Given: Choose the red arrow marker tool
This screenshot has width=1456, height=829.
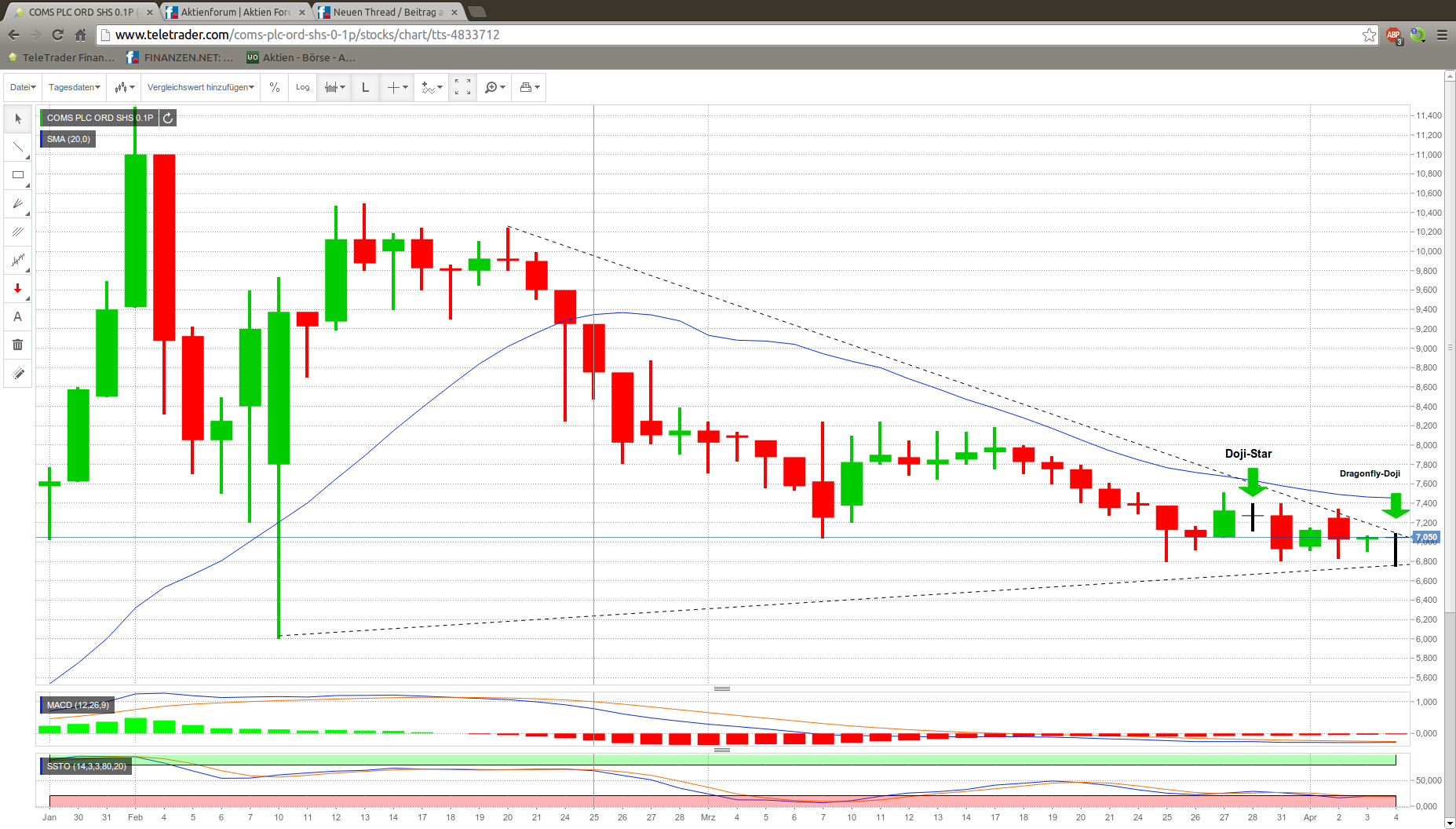Looking at the screenshot, I should 18,289.
